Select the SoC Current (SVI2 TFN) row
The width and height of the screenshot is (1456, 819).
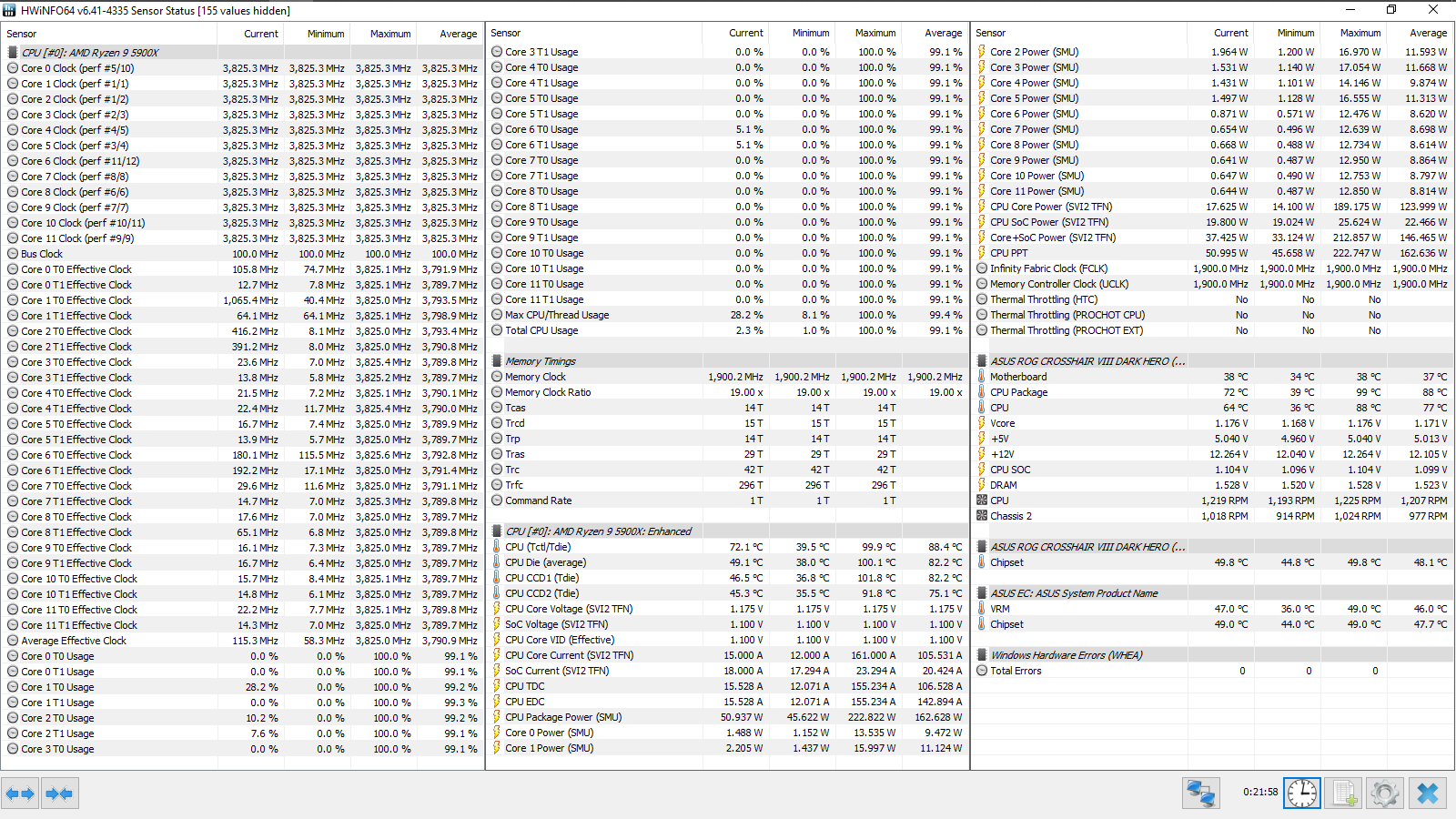[727, 671]
